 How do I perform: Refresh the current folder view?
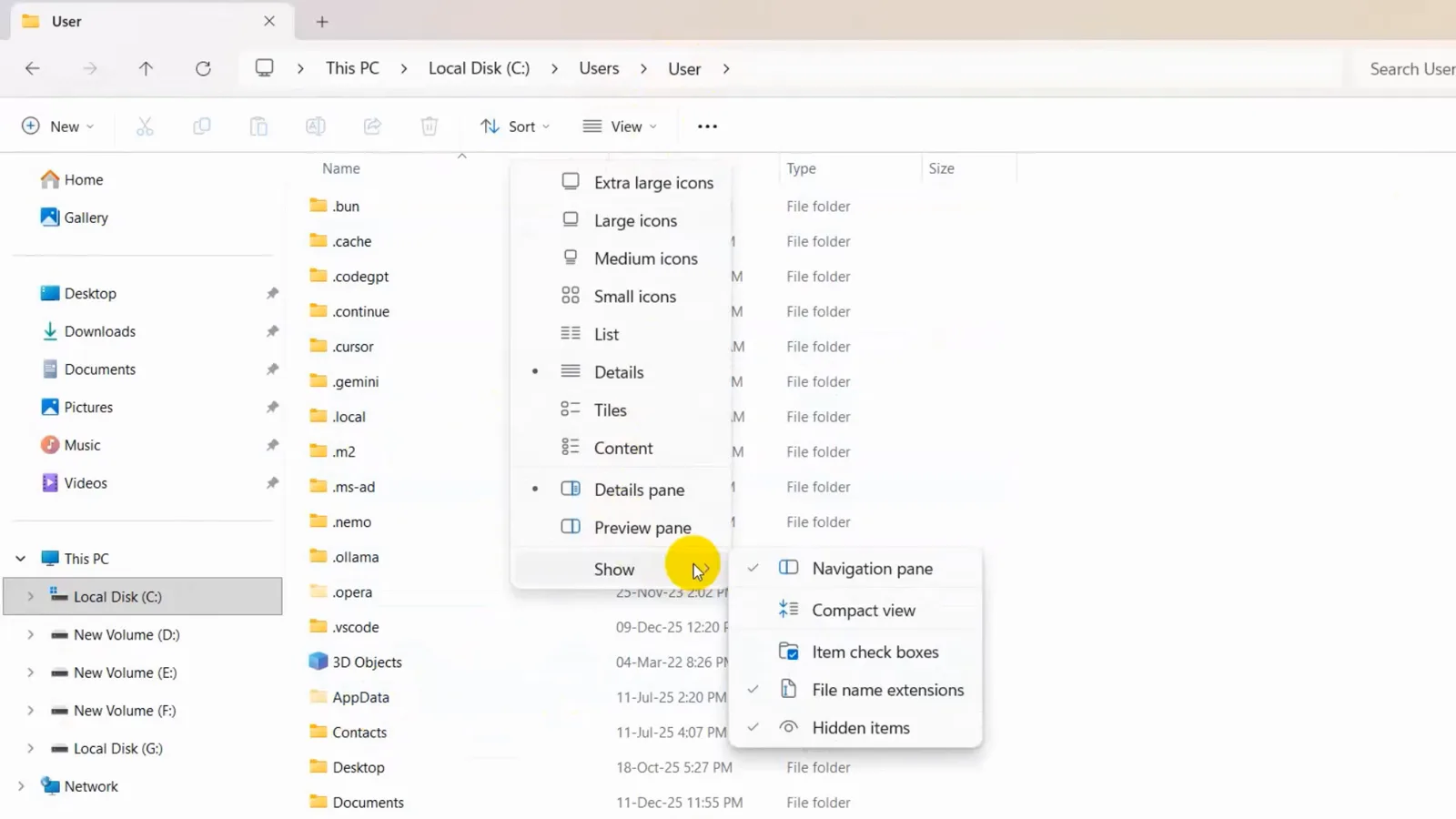click(203, 68)
